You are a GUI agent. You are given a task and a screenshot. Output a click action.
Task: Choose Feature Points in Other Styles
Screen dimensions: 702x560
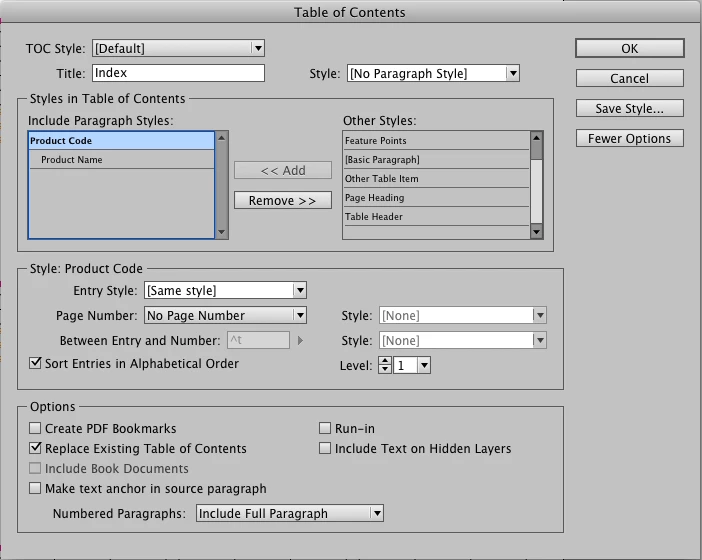pyautogui.click(x=437, y=141)
